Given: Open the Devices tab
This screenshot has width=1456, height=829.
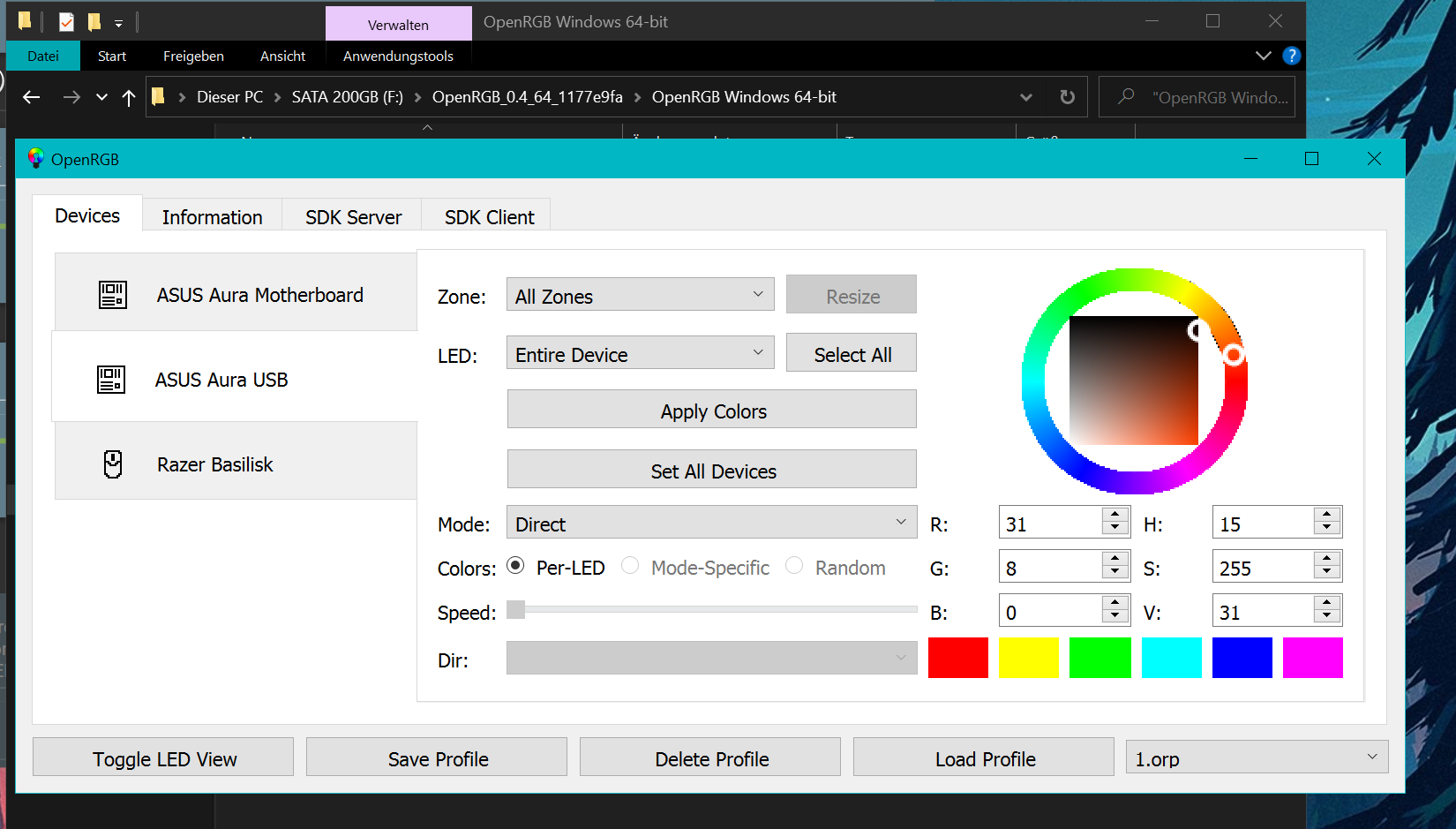Looking at the screenshot, I should pos(87,215).
